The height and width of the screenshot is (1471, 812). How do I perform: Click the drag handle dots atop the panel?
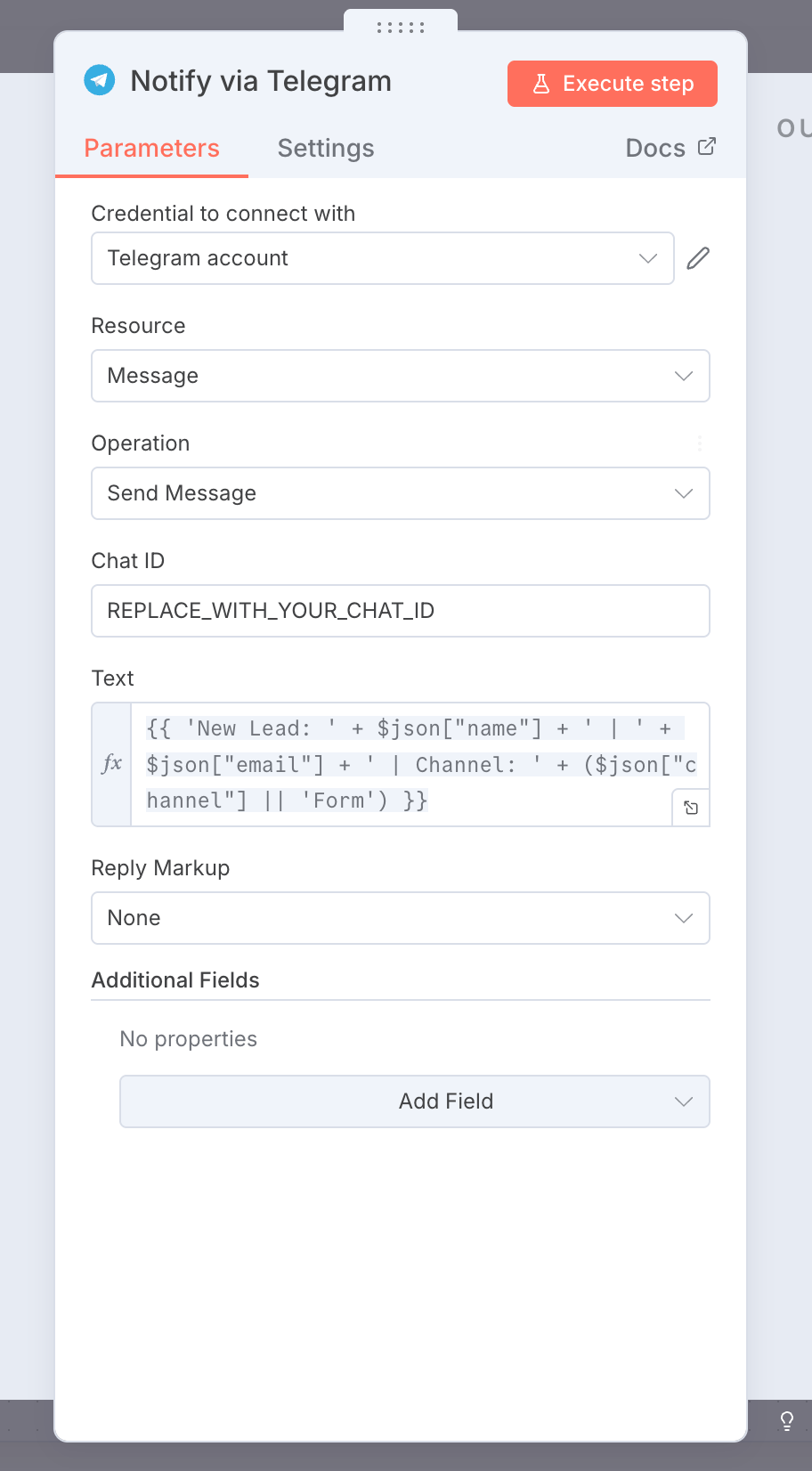(401, 28)
